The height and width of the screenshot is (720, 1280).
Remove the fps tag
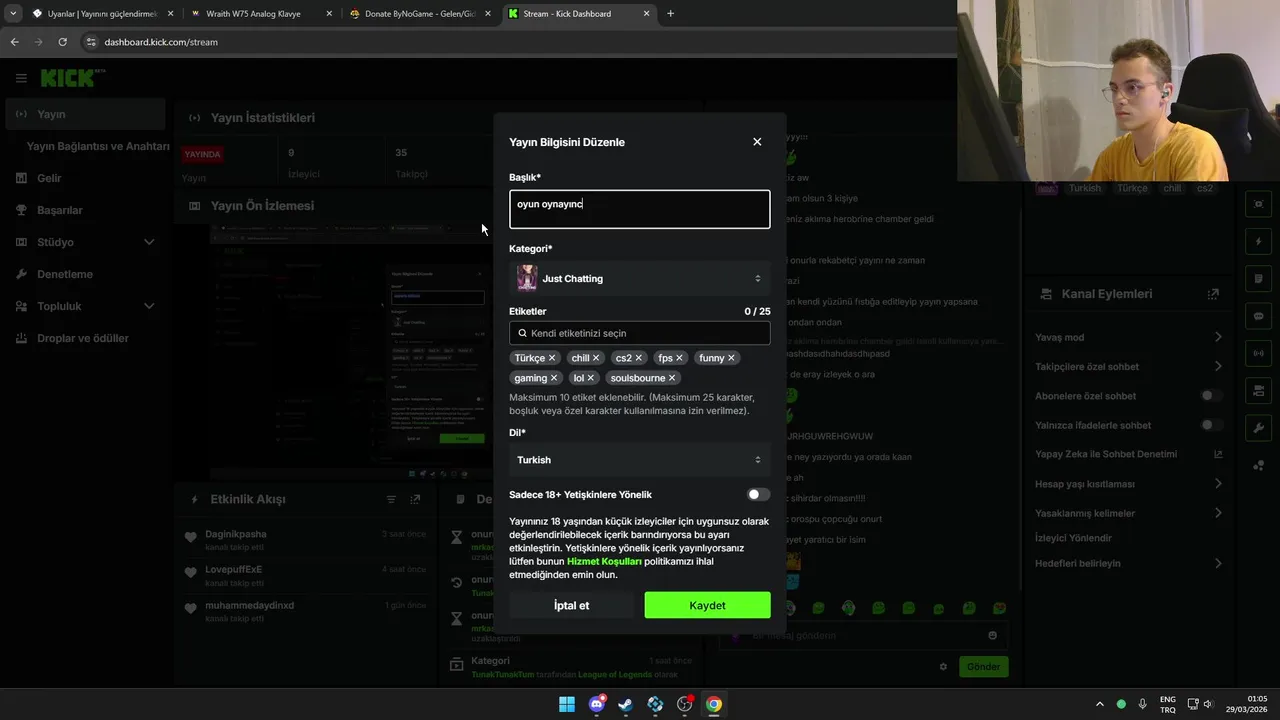click(x=679, y=358)
